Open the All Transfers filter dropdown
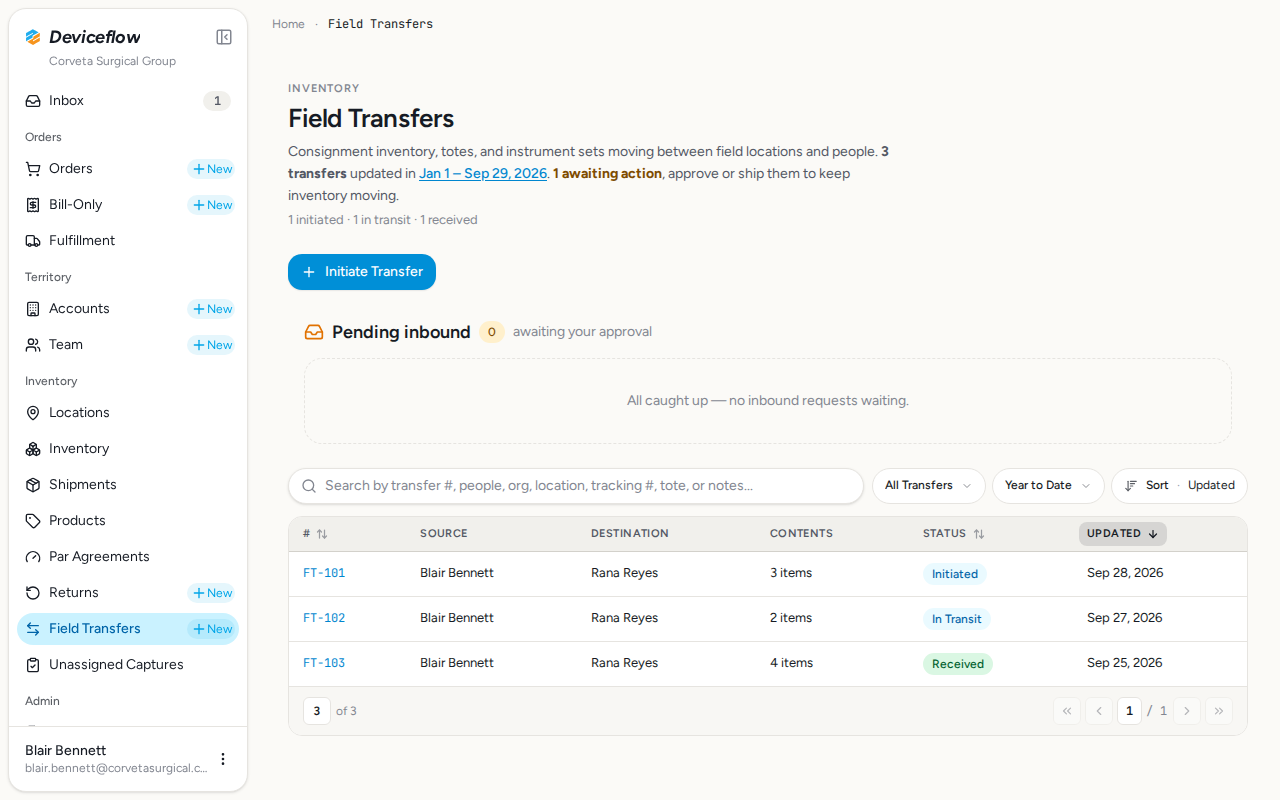The image size is (1280, 800). tap(929, 486)
